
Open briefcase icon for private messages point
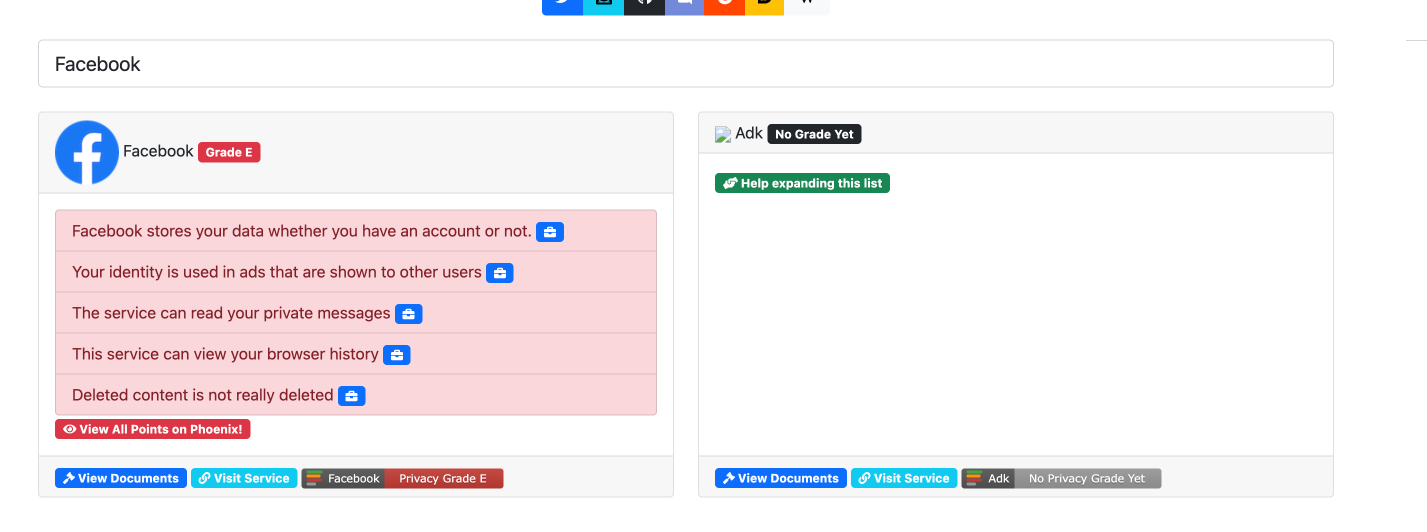click(x=408, y=314)
